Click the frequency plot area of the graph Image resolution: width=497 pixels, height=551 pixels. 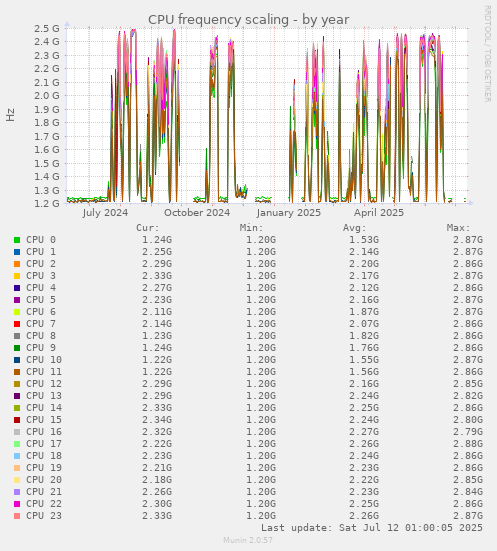click(x=267, y=116)
